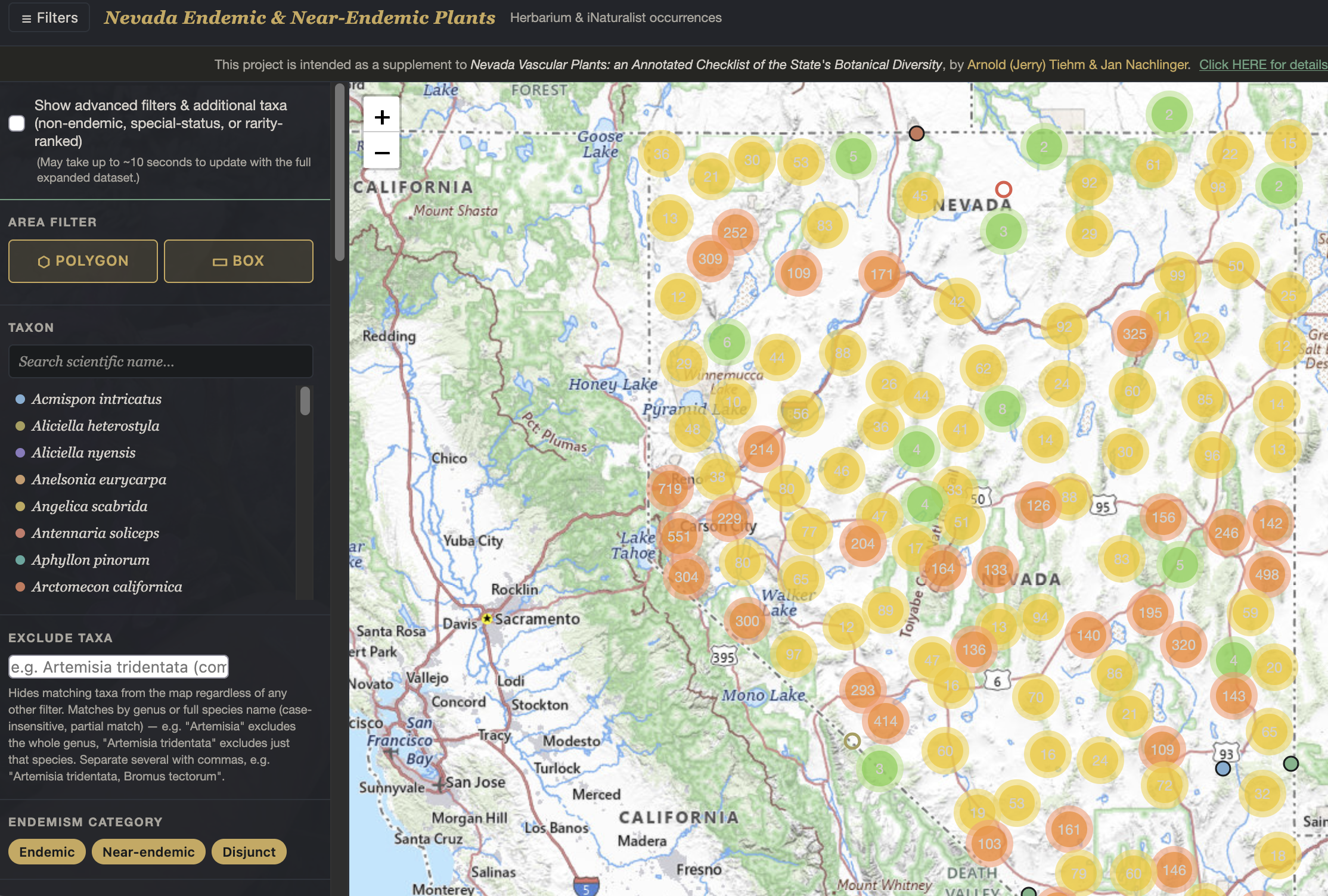The width and height of the screenshot is (1328, 896).
Task: Select the Polygon area filter
Action: [83, 261]
